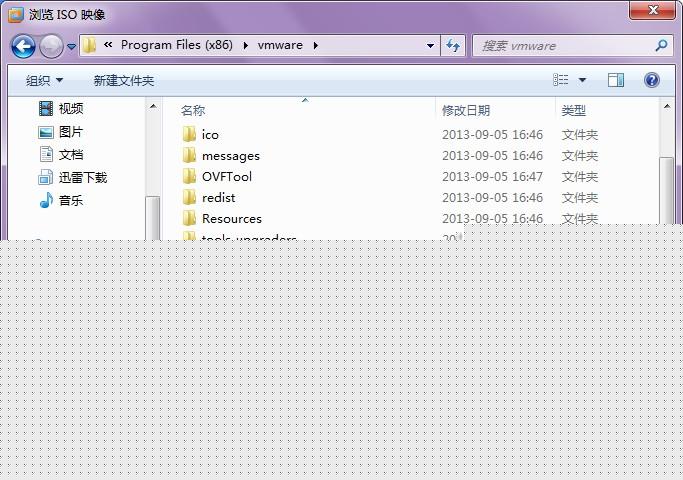The height and width of the screenshot is (480, 683).
Task: Refresh the vmware folder view
Action: coord(453,45)
